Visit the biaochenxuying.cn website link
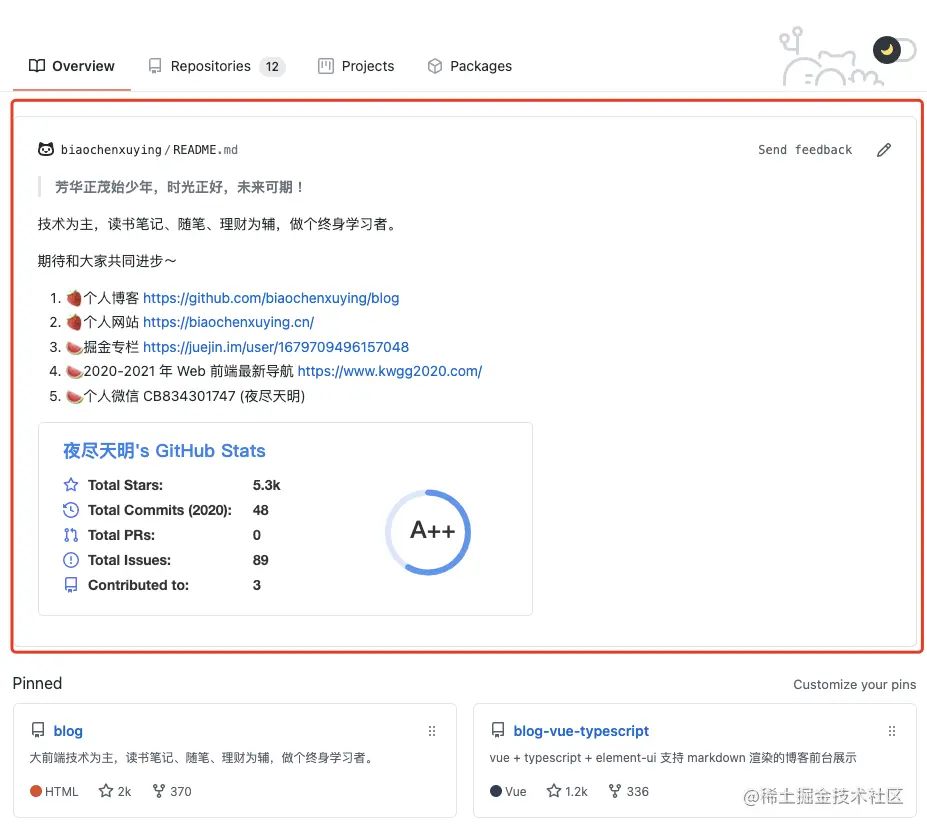The height and width of the screenshot is (830, 927). point(228,322)
